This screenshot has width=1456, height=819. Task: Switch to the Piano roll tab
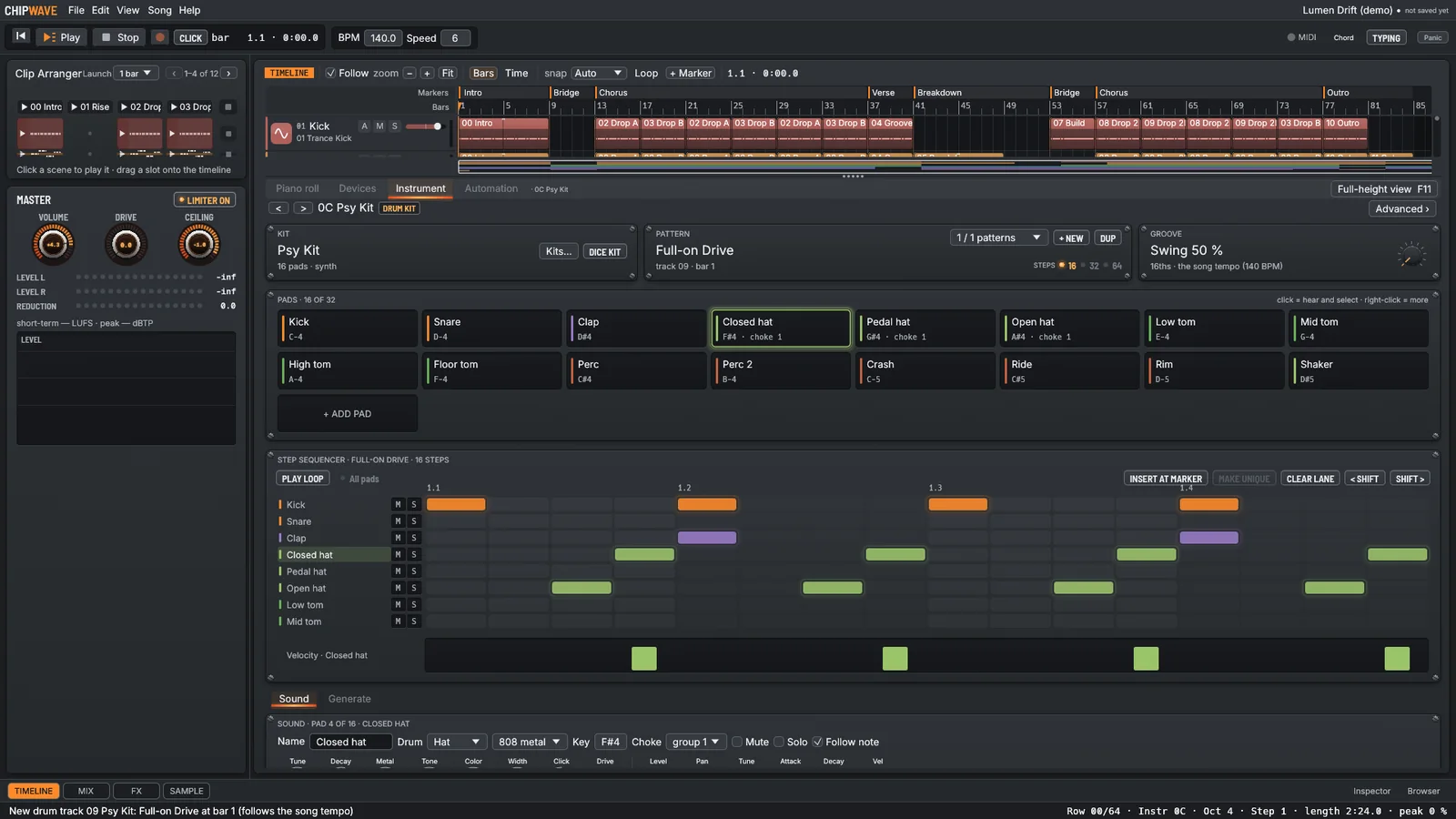click(x=298, y=188)
